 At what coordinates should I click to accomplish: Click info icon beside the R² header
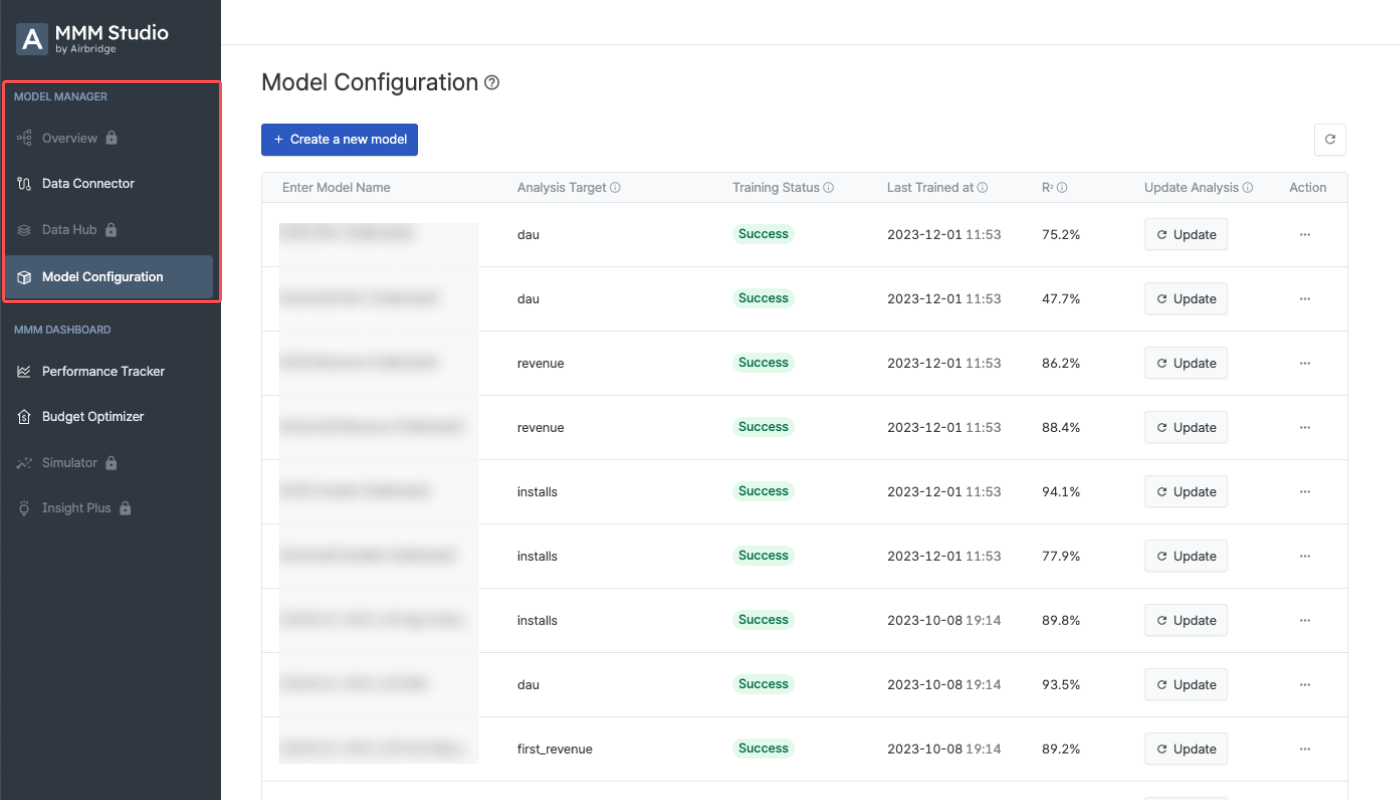[1062, 188]
